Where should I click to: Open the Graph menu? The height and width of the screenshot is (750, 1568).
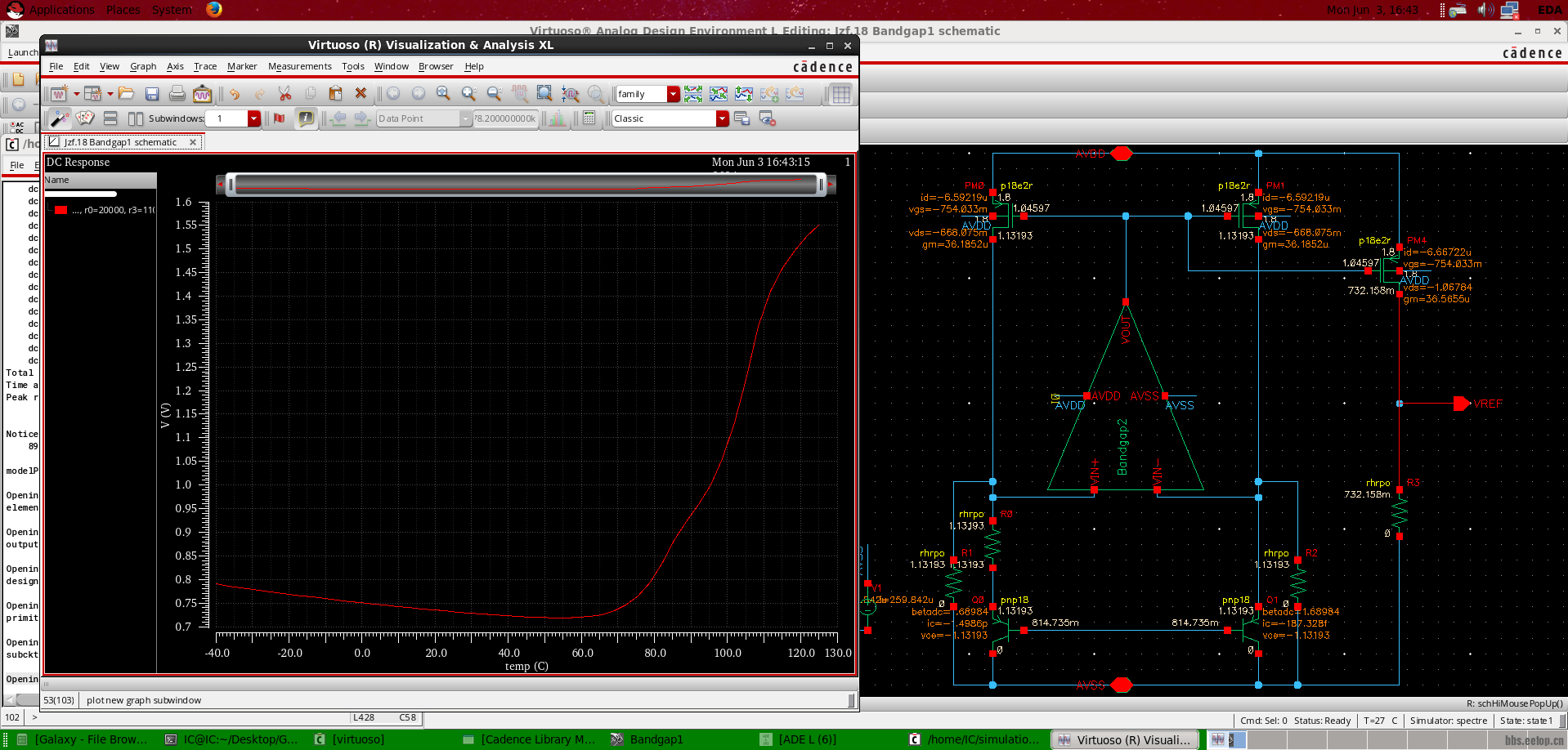[x=143, y=66]
